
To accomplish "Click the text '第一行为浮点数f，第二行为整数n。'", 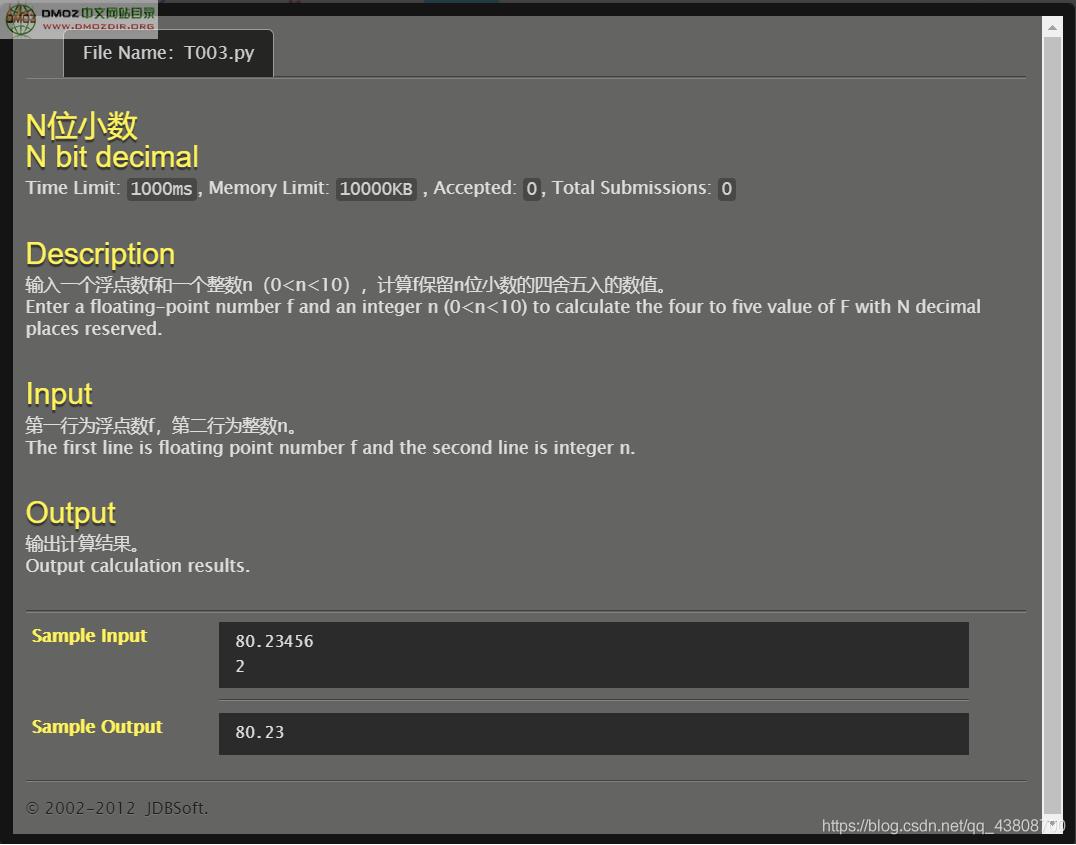I will coord(162,426).
